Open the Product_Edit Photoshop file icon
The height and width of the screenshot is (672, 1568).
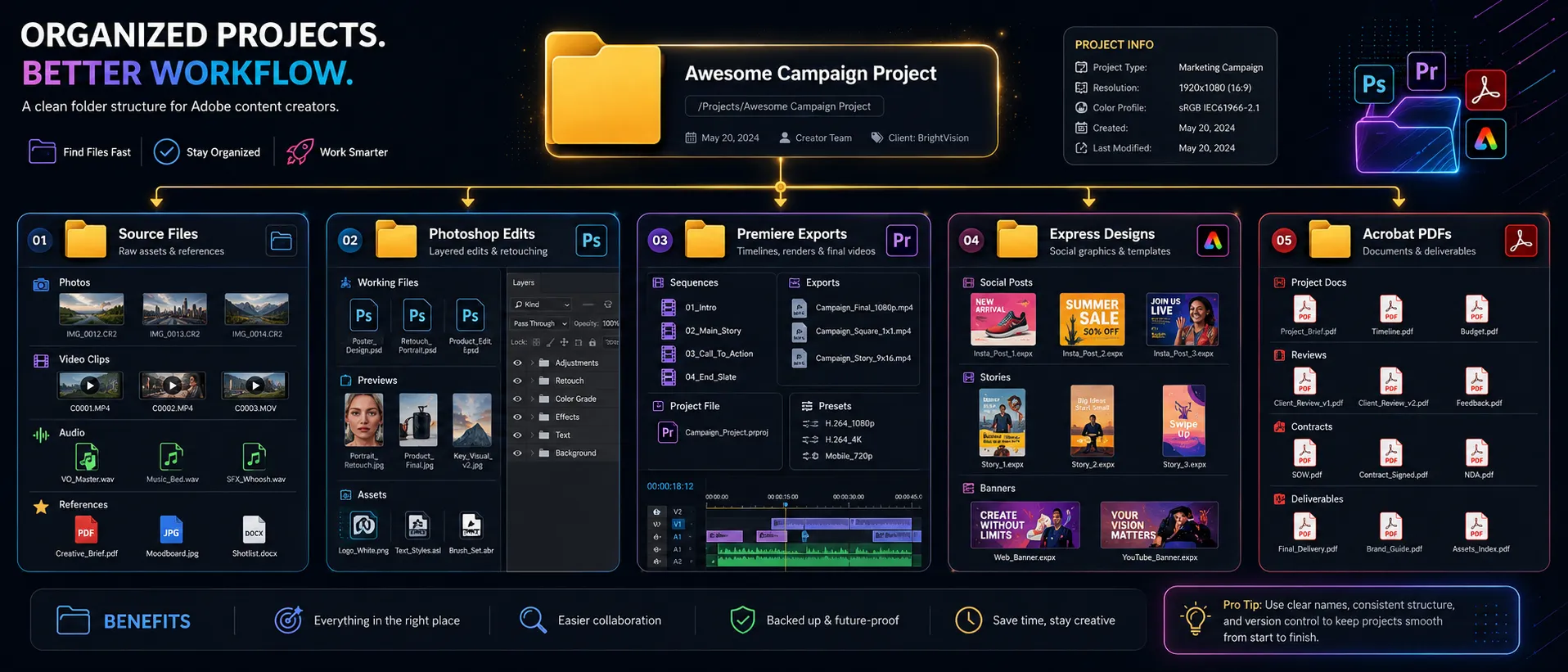[471, 316]
